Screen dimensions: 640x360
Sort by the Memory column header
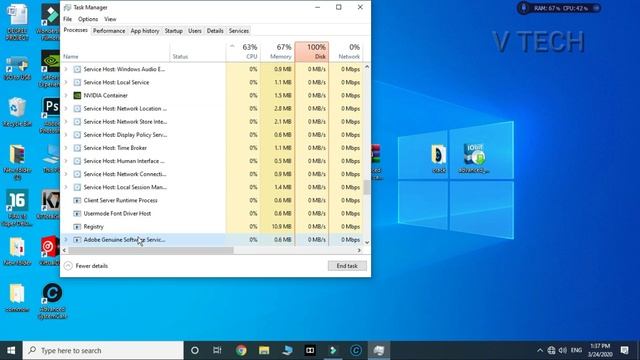click(277, 52)
